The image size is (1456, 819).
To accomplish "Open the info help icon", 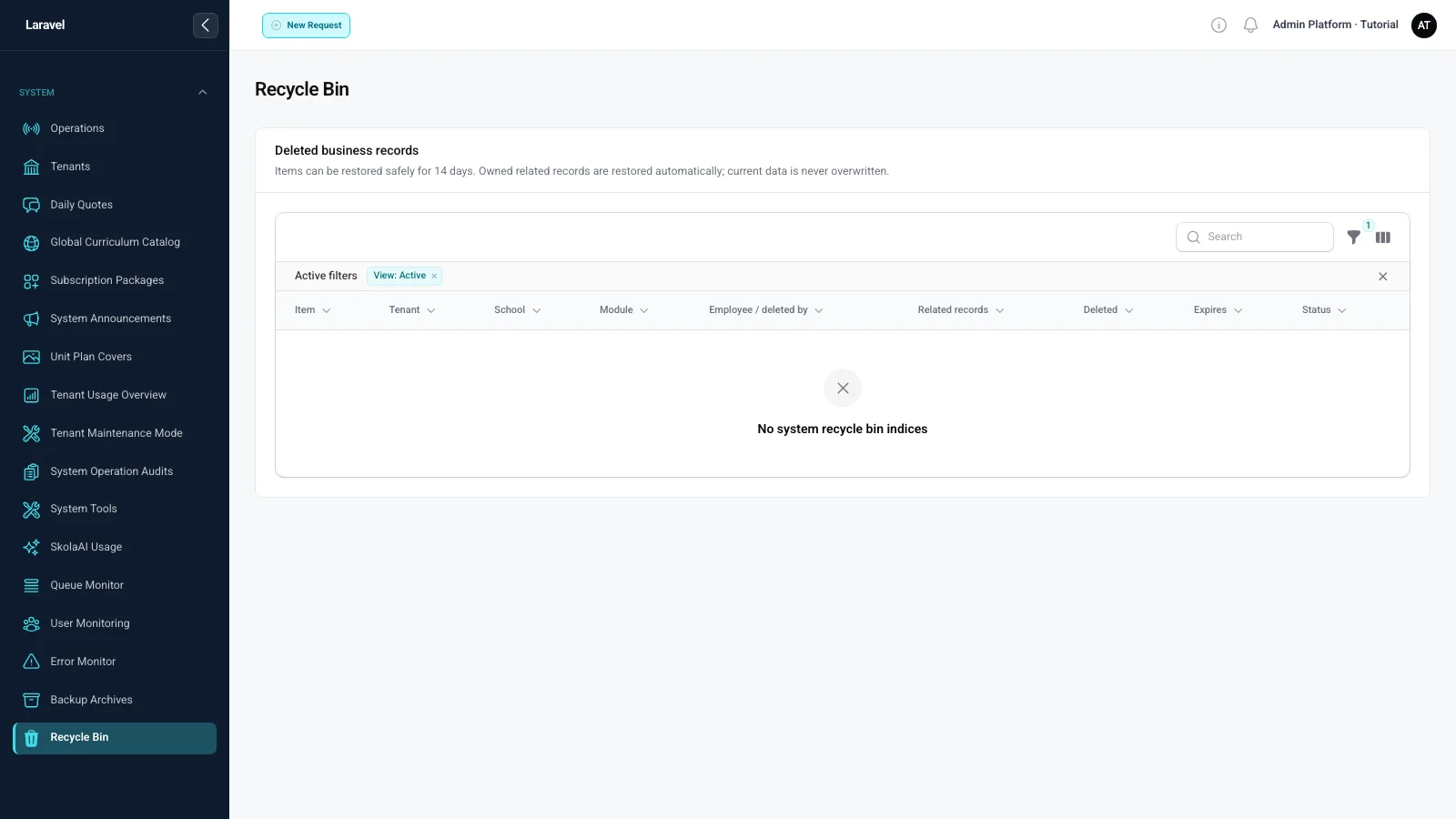I will tap(1218, 25).
